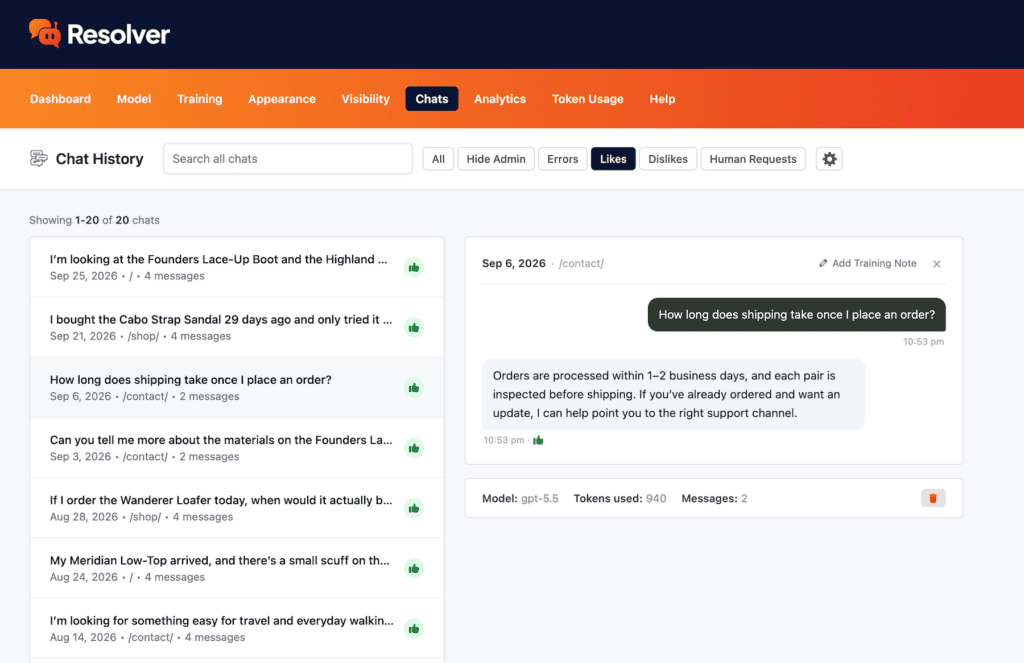
Task: Click the Chat History heading
Action: pyautogui.click(x=99, y=159)
